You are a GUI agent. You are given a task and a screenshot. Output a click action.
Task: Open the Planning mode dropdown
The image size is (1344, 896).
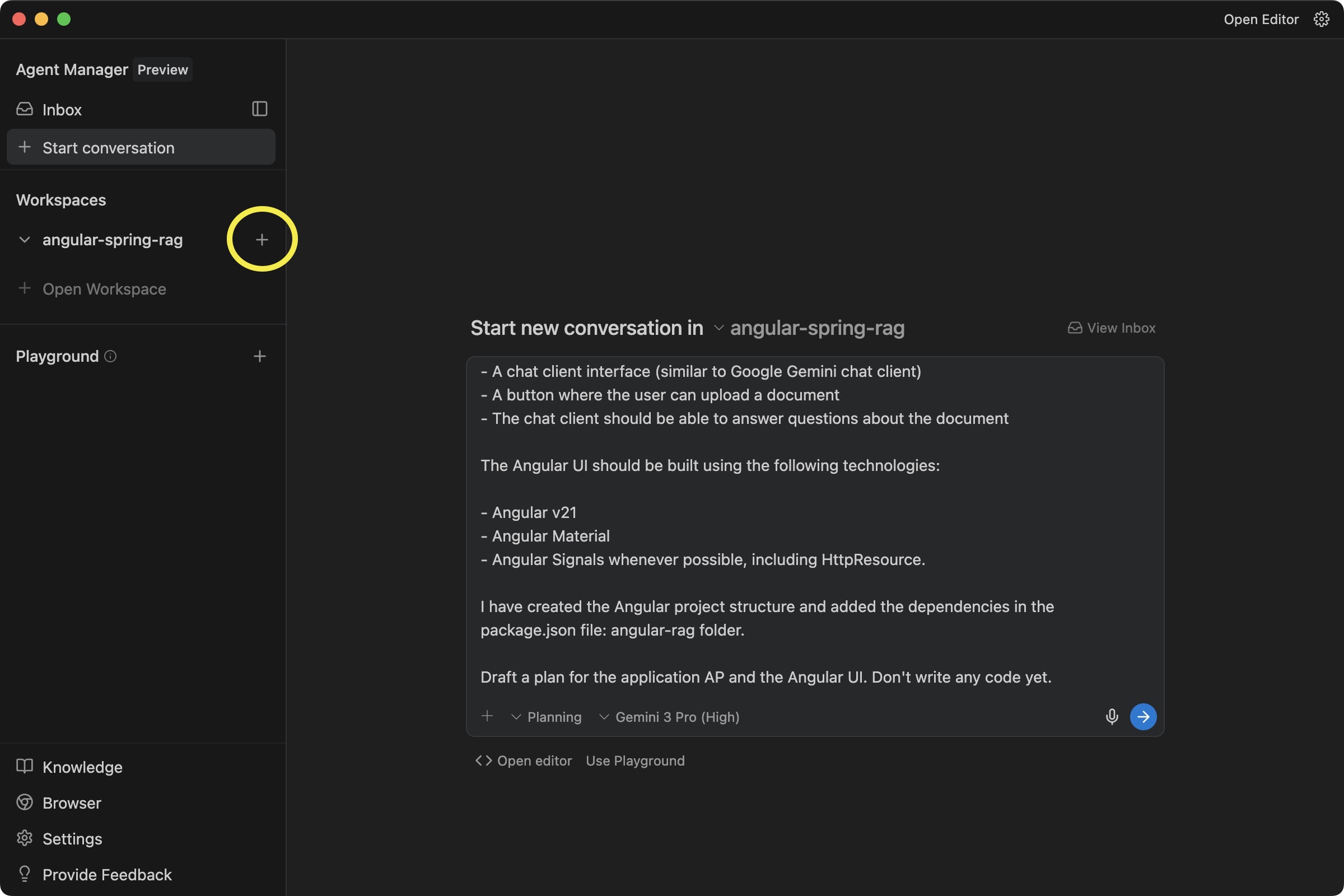pyautogui.click(x=547, y=717)
